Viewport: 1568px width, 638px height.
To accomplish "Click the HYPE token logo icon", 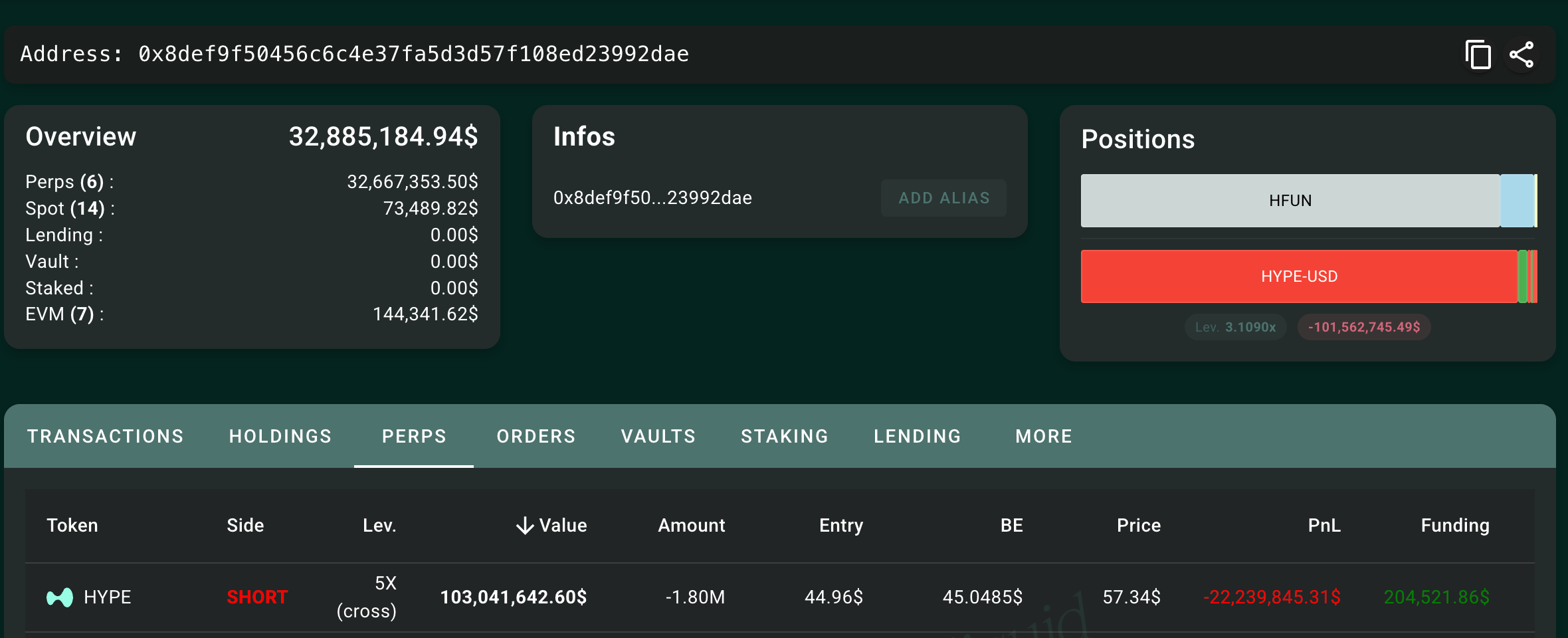I will 60,597.
